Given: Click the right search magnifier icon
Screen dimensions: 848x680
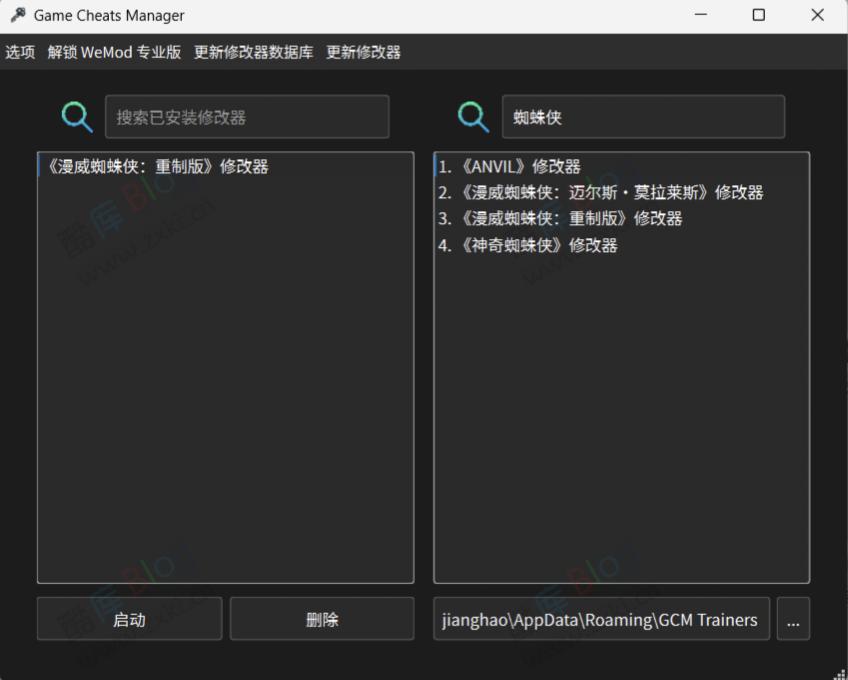Looking at the screenshot, I should click(472, 116).
